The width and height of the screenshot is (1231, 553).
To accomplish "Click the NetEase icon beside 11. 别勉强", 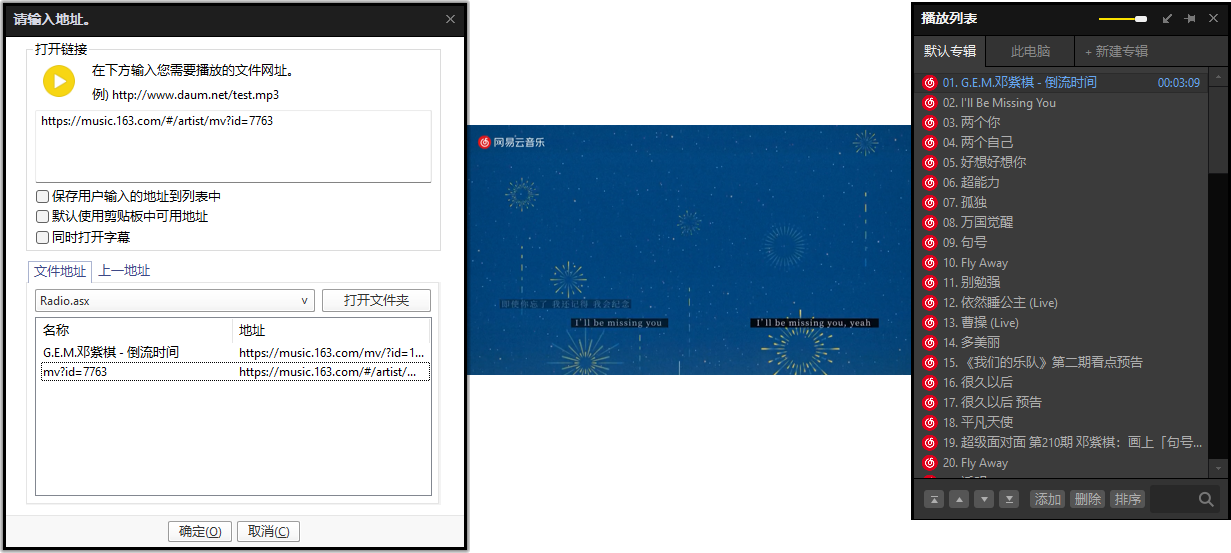I will [x=929, y=283].
